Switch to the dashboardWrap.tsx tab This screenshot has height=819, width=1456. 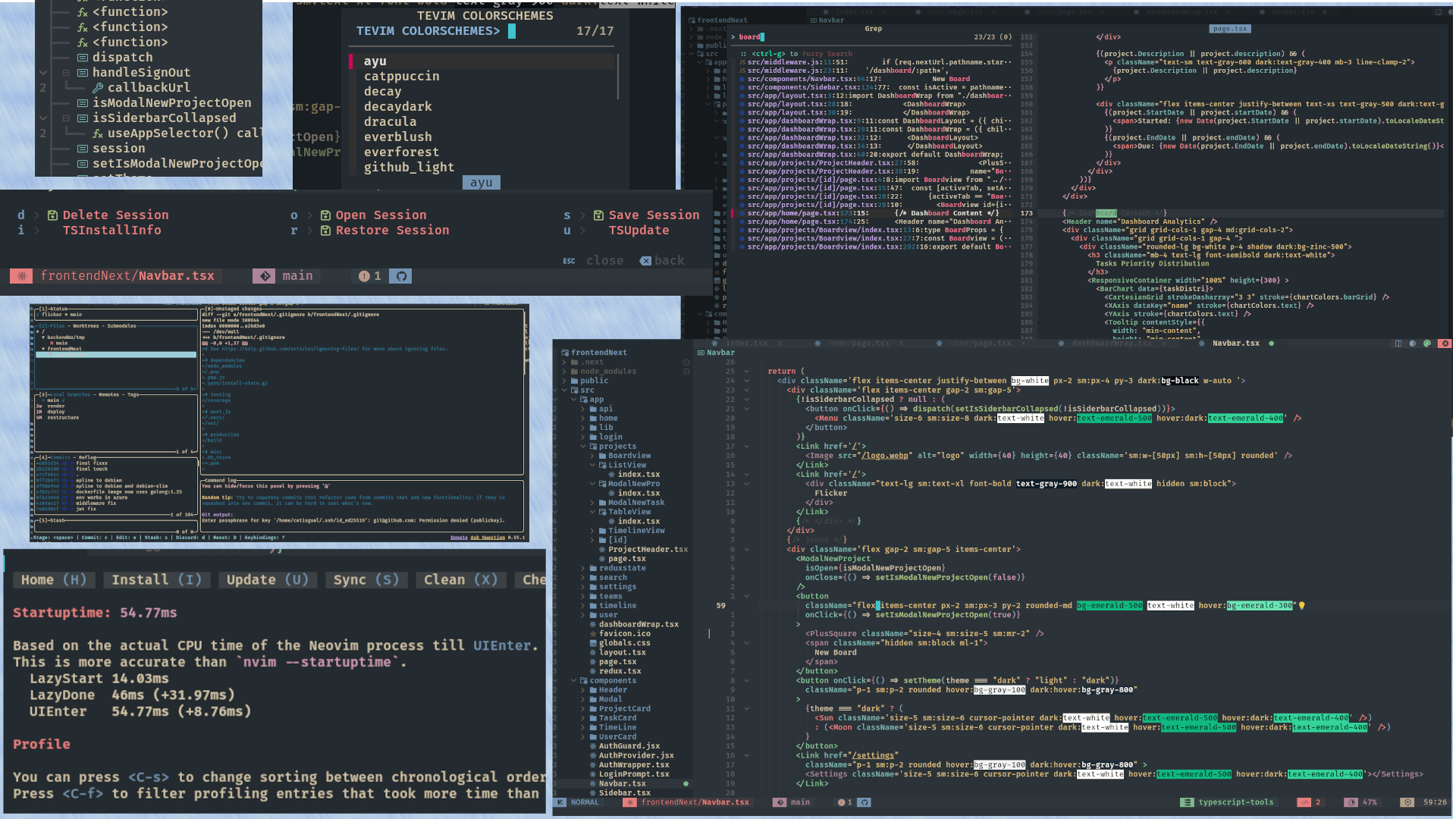coord(1111,344)
